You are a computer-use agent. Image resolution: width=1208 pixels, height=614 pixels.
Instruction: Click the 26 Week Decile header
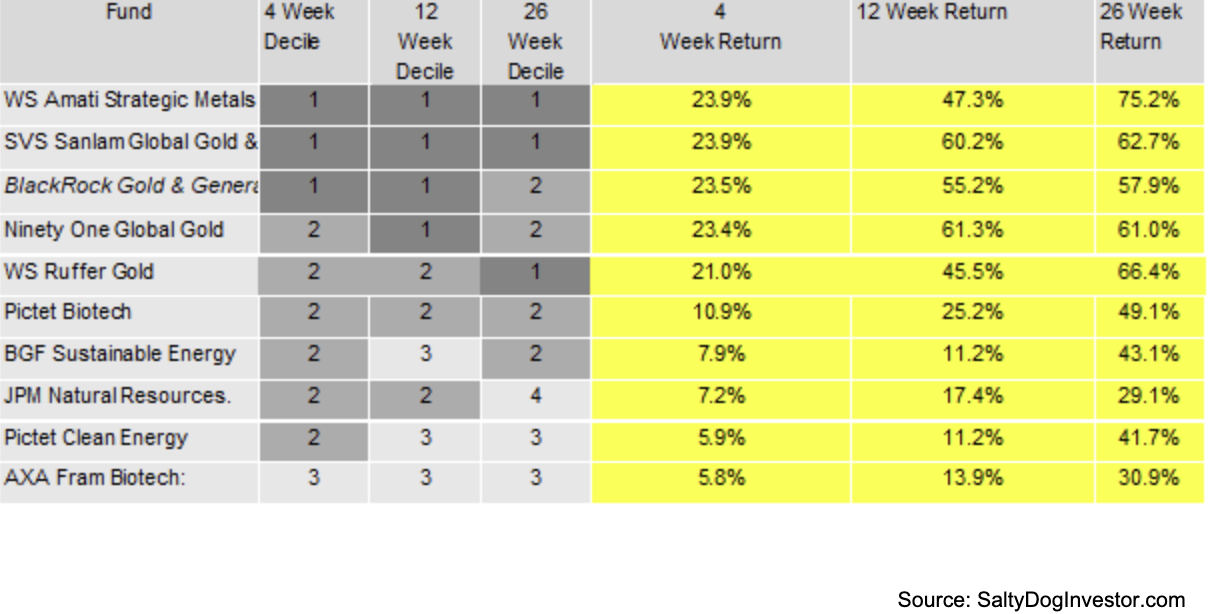pyautogui.click(x=535, y=41)
